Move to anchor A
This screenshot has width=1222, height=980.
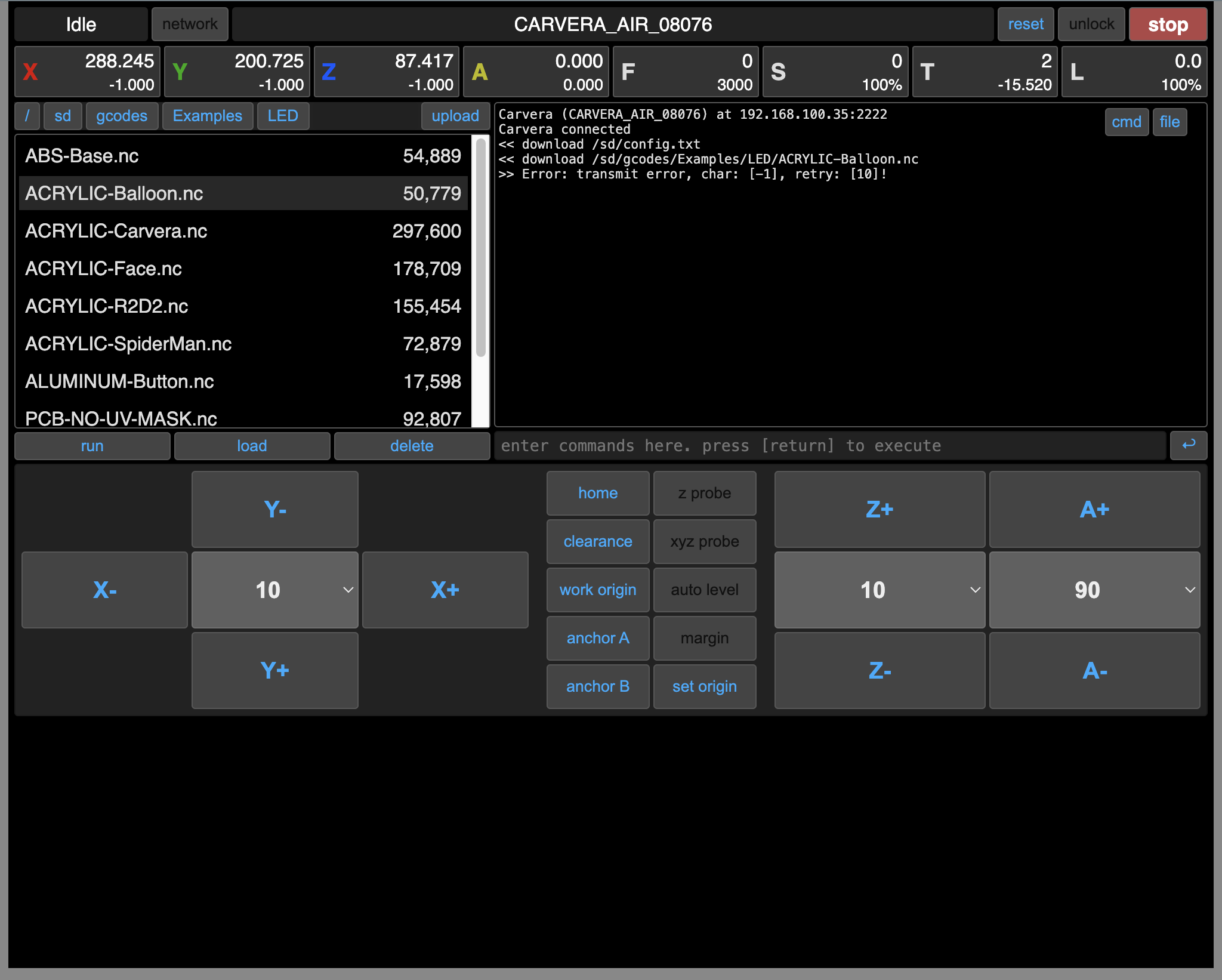598,638
